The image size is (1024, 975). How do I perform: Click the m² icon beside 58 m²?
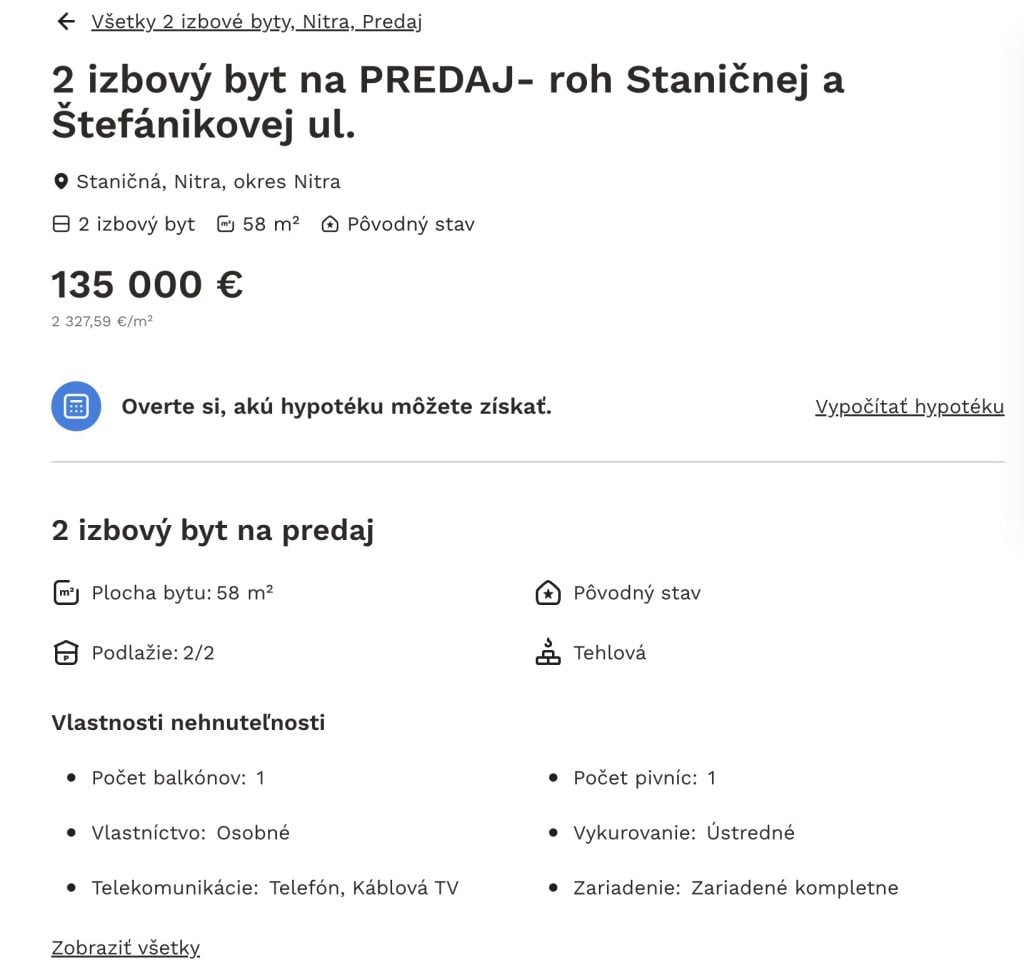(224, 224)
